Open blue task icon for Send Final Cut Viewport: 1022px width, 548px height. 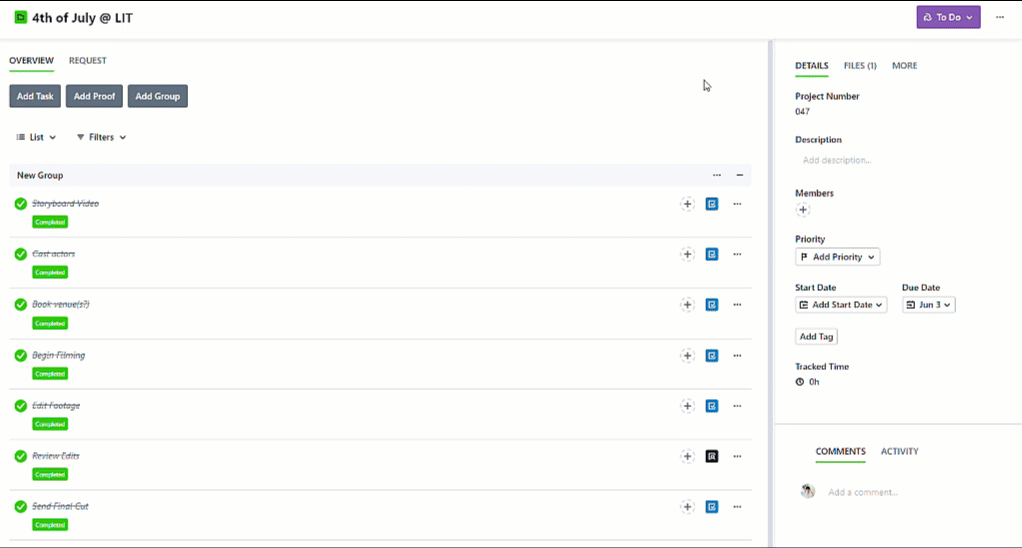[x=712, y=506]
